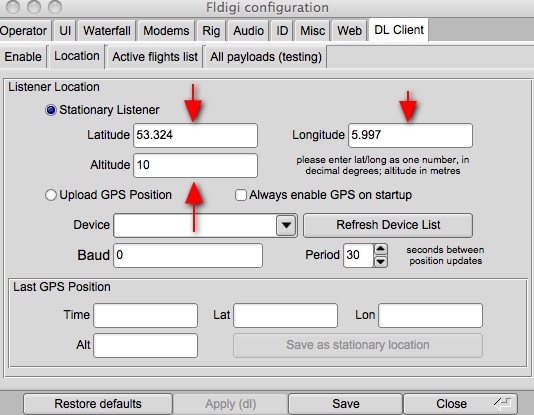Select the Stationary Listener radio button
This screenshot has height=415, width=534.
click(x=51, y=110)
